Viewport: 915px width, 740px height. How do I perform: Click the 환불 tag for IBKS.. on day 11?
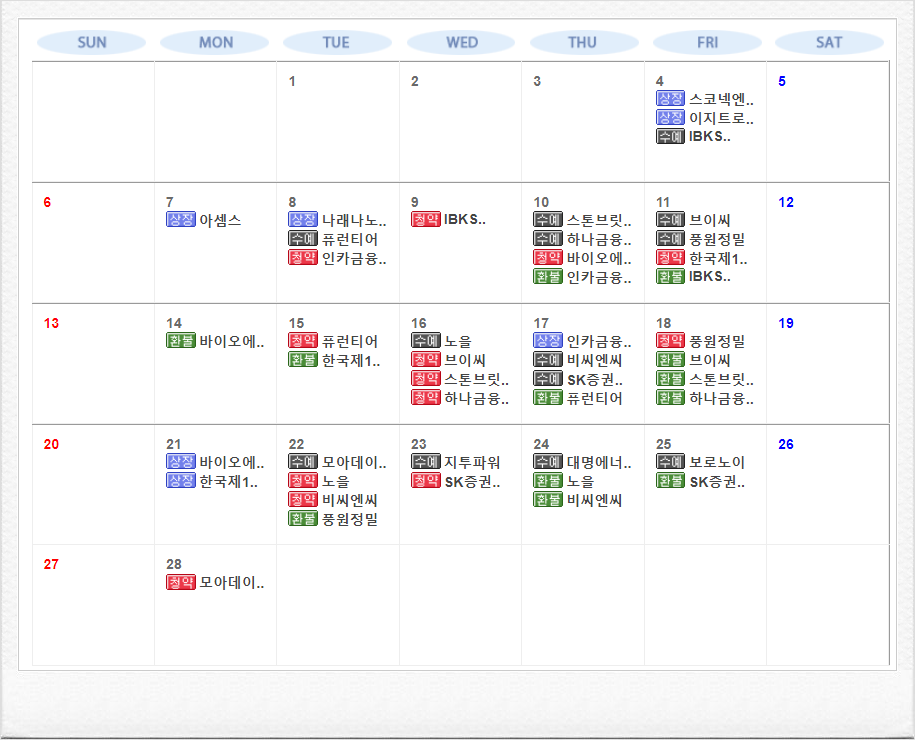pos(670,277)
